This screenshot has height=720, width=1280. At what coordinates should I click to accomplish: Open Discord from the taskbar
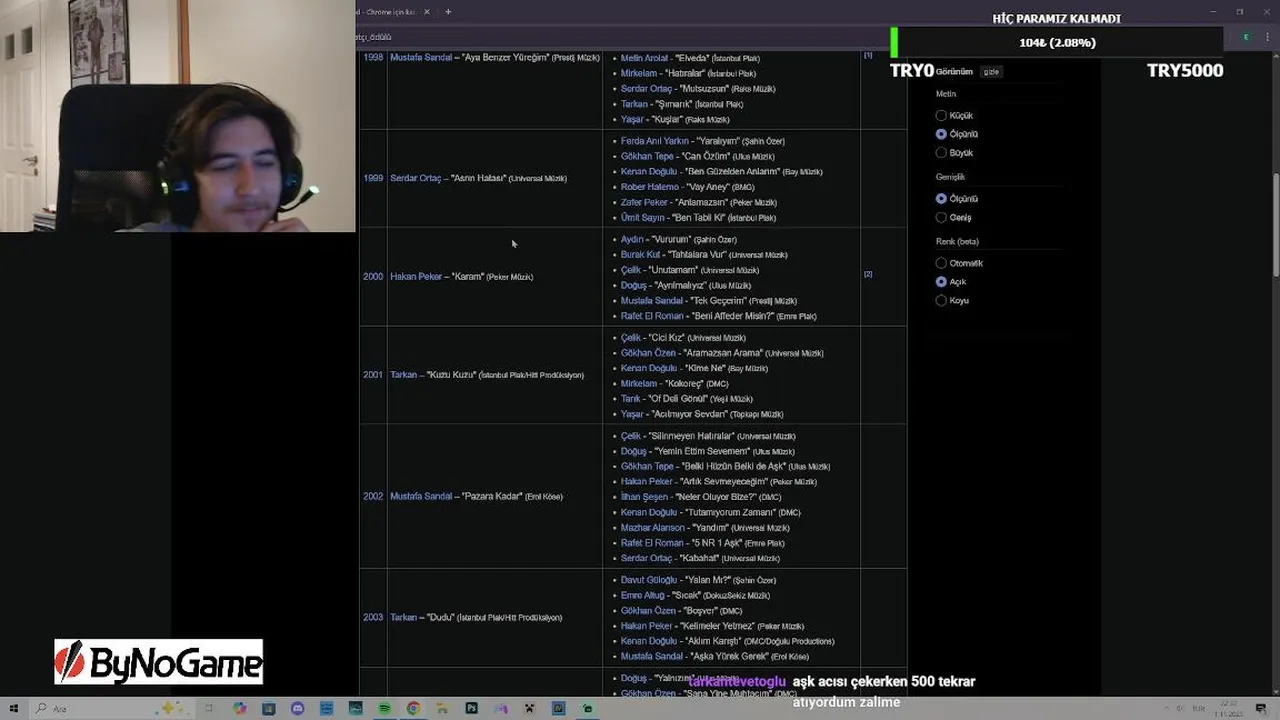click(x=297, y=708)
